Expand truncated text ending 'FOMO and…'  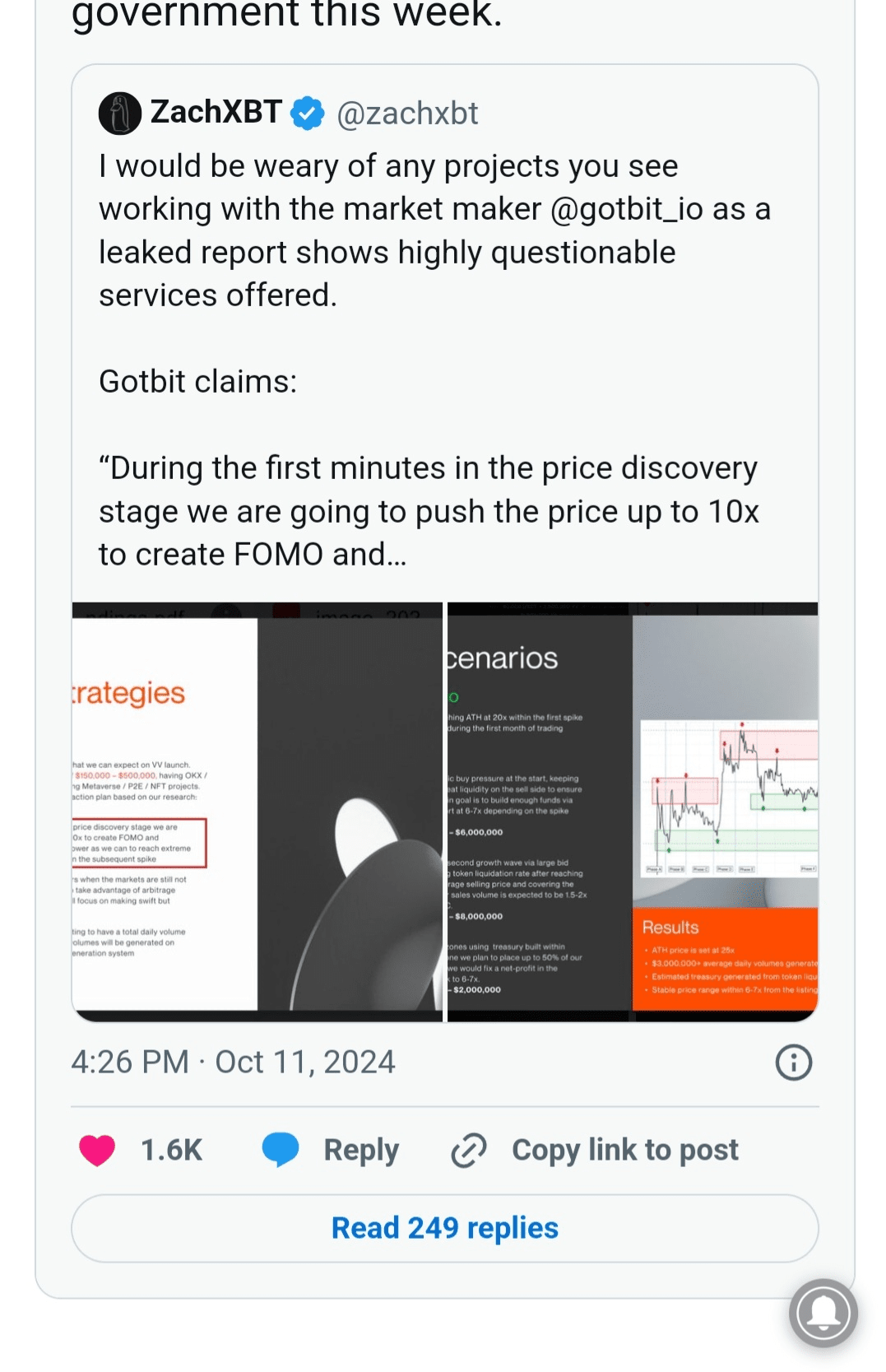click(x=252, y=555)
